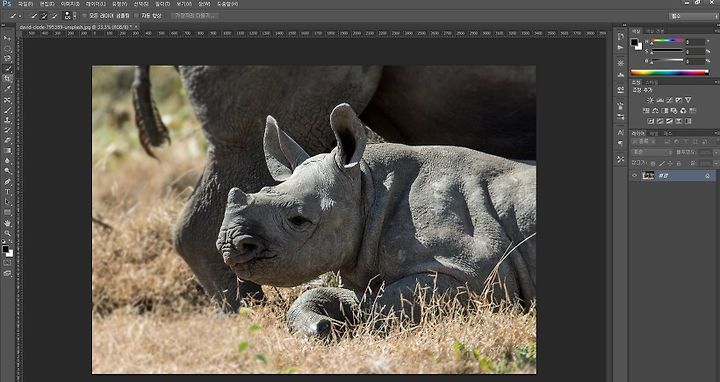Viewport: 720px width, 382px height.
Task: Toggle lock image pixels (brush icon)
Action: pyautogui.click(x=662, y=163)
